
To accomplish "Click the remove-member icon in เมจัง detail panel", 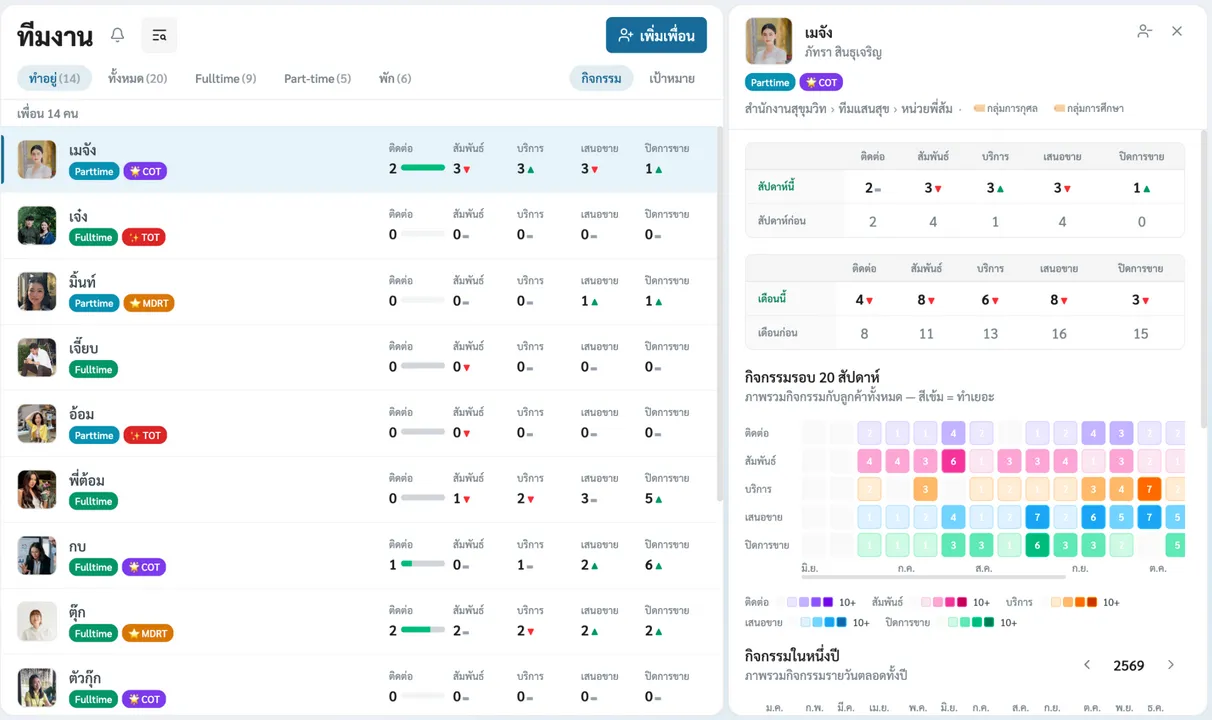I will [x=1145, y=31].
